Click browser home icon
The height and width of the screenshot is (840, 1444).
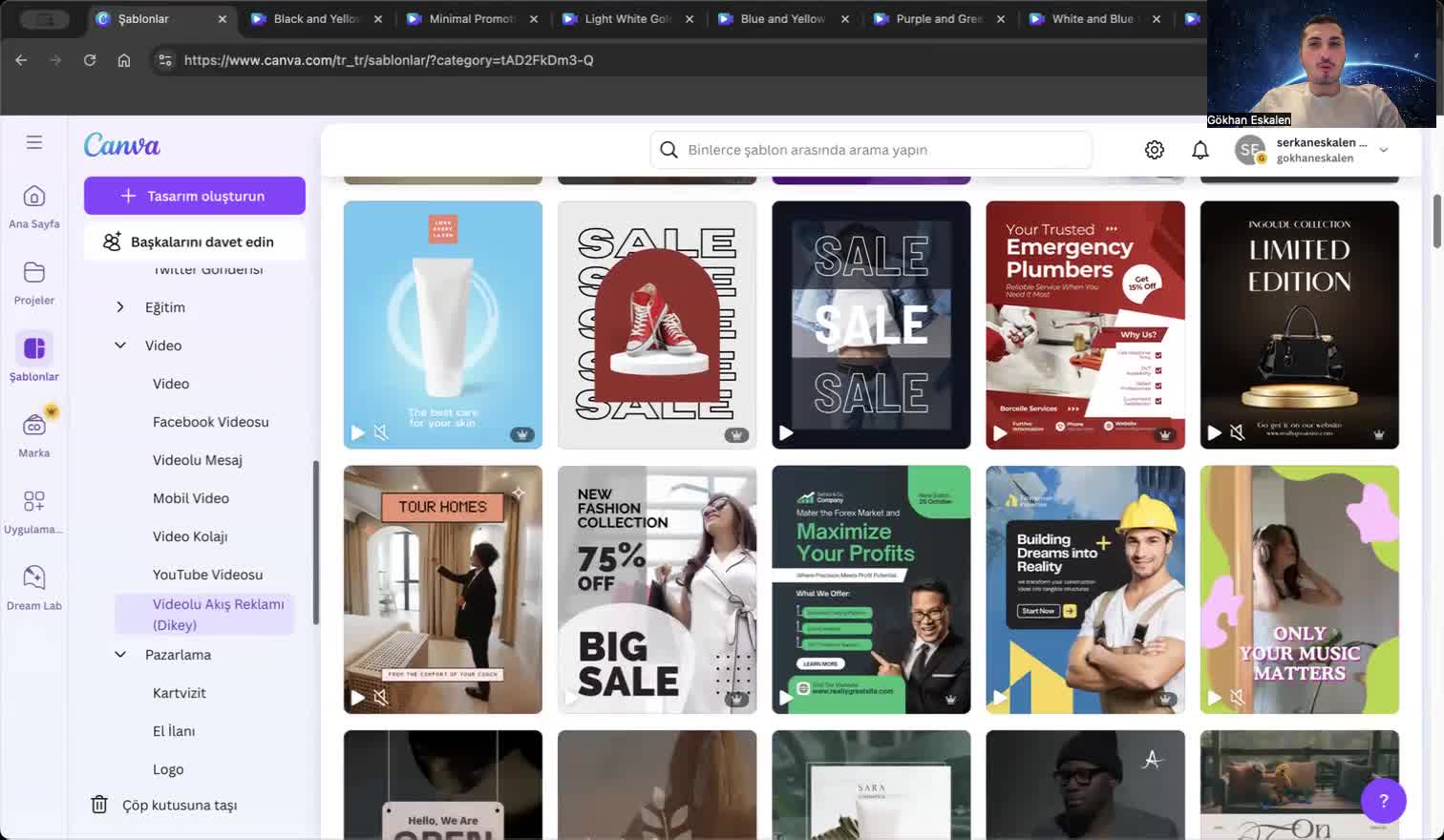click(124, 60)
